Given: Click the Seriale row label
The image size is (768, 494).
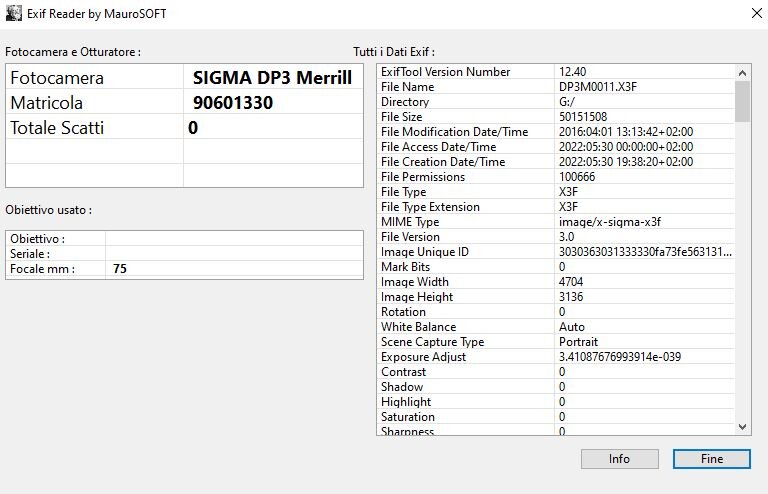Looking at the screenshot, I should (x=30, y=254).
